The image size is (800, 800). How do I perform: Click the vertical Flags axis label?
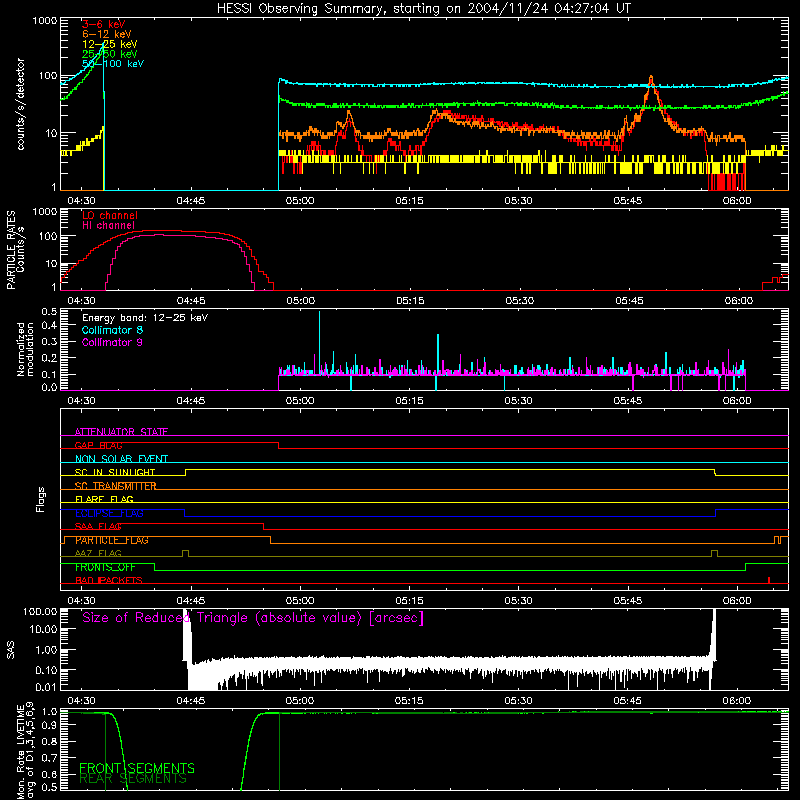[41, 499]
